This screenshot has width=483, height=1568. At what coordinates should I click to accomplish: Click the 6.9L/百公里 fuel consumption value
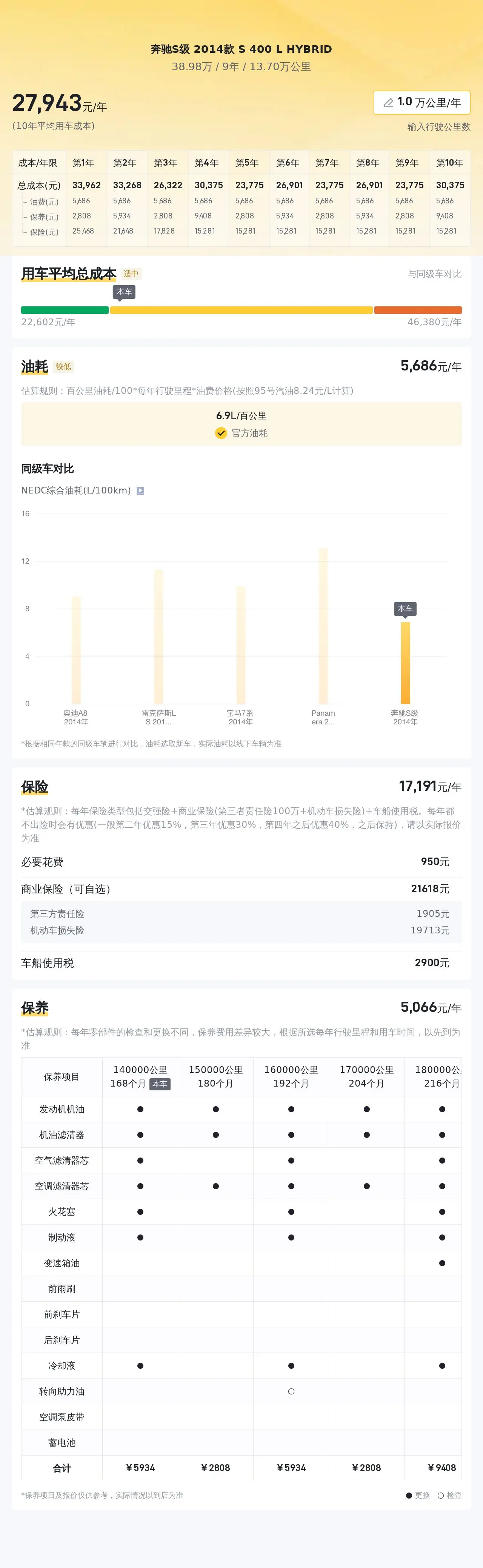tap(241, 416)
